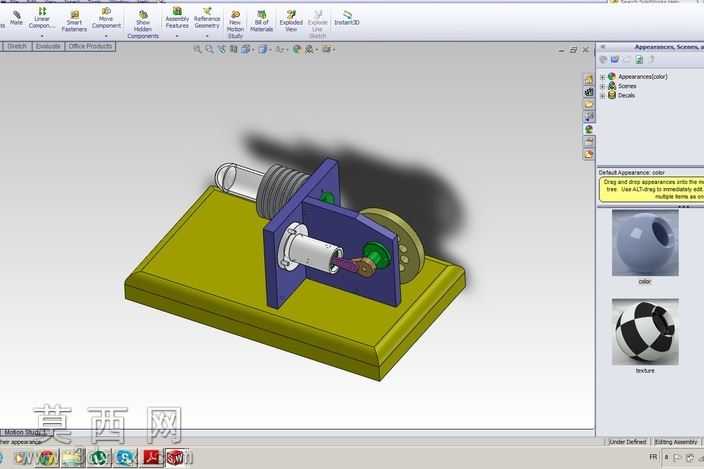Screen dimensions: 704x469
Task: Open the Motion Study 1 tab
Action: pyautogui.click(x=26, y=433)
